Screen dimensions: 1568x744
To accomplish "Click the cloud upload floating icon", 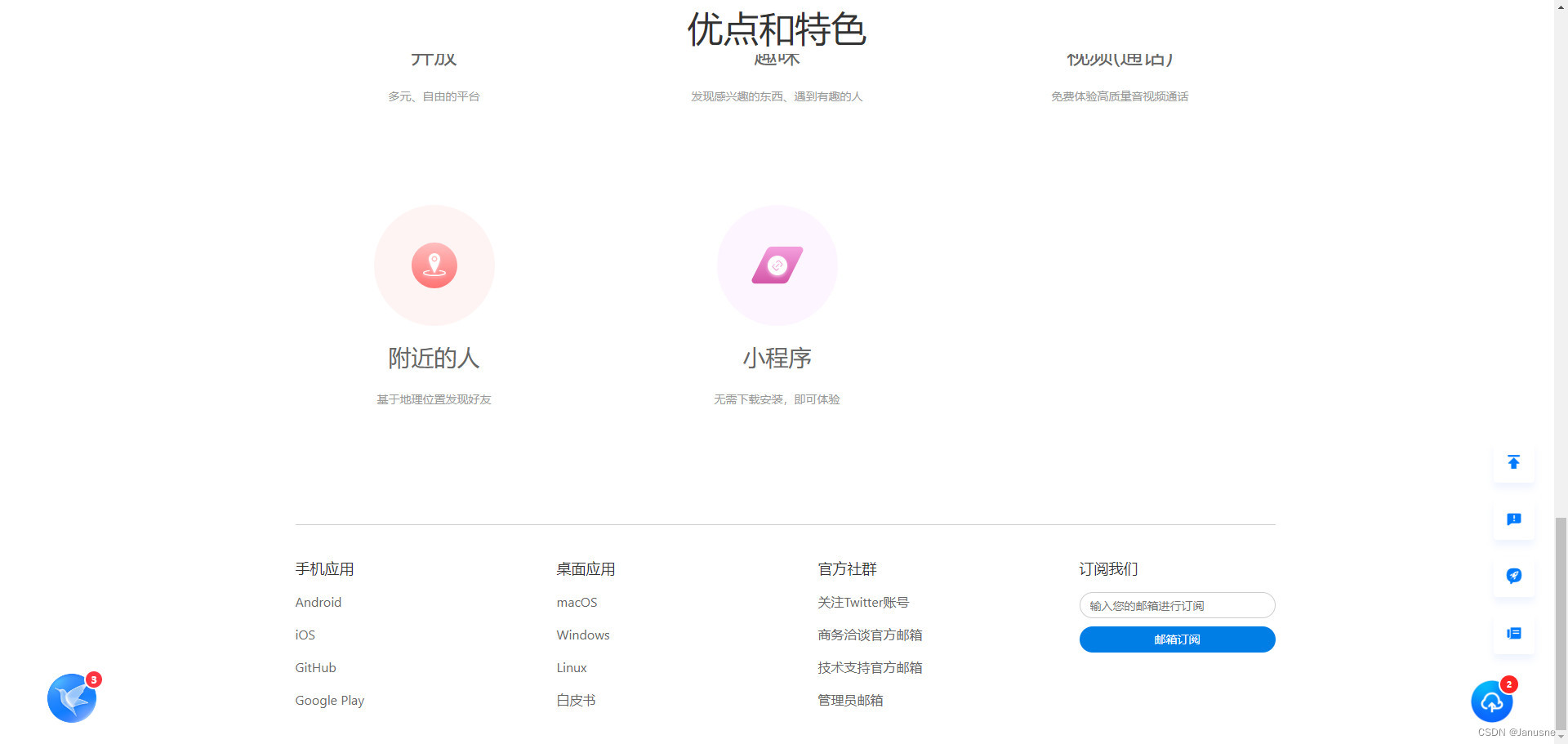I will (1492, 702).
